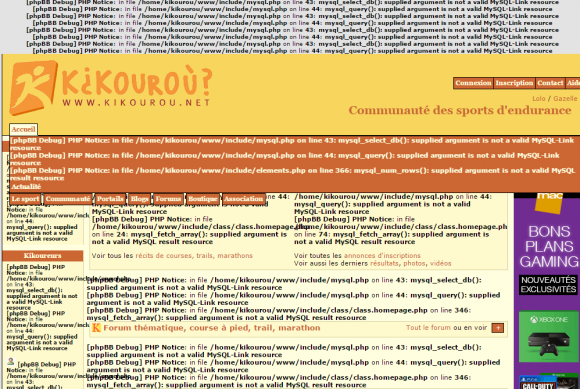Image resolution: width=580 pixels, height=389 pixels.
Task: Open Forum thématique, course à pied heading
Action: coord(212,328)
